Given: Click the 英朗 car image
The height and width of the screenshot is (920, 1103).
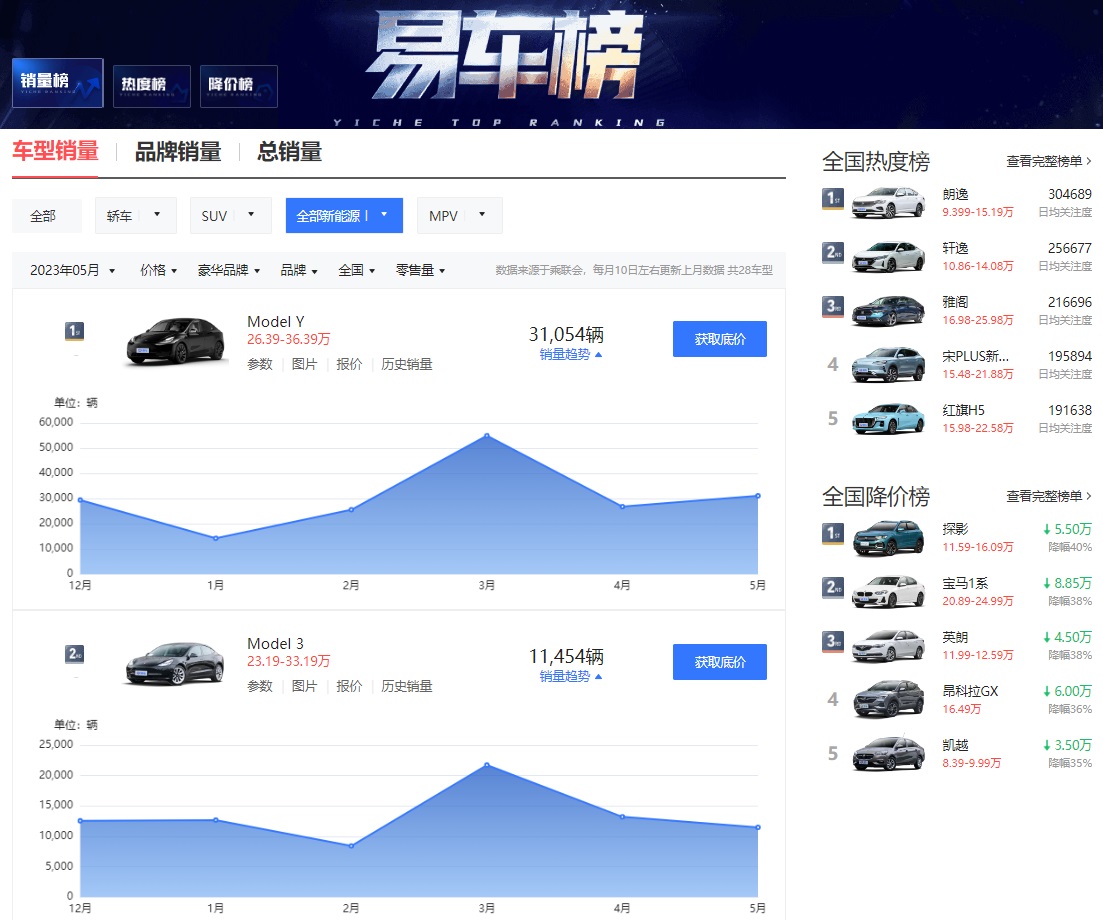Looking at the screenshot, I should (888, 646).
